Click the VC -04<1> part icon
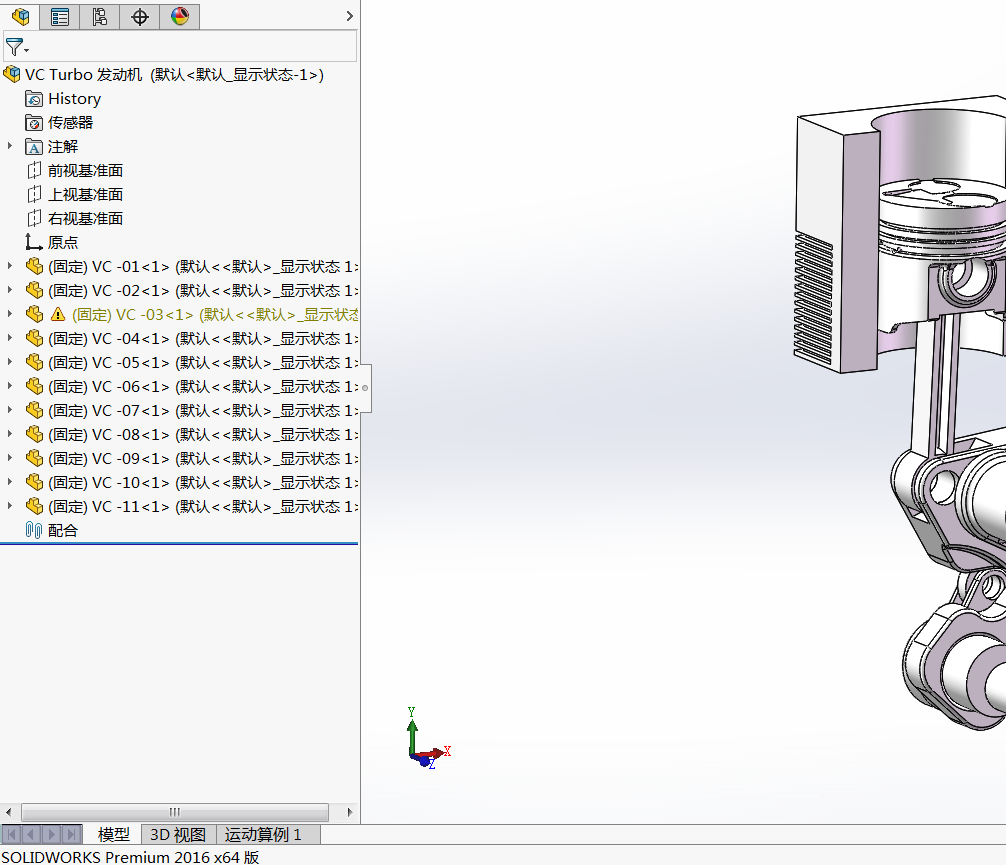This screenshot has height=865, width=1006. coord(34,338)
